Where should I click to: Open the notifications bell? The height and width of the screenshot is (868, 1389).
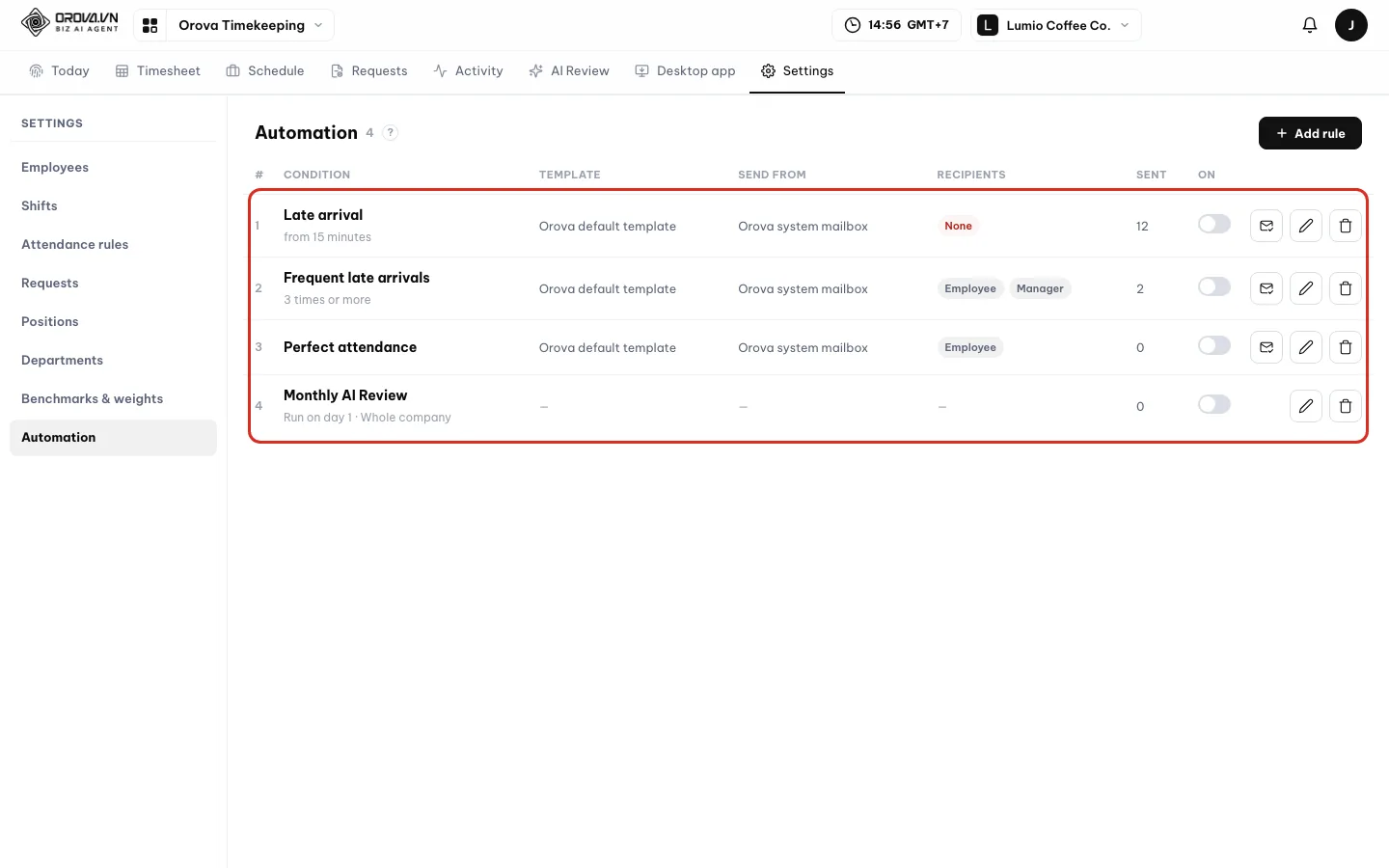pos(1309,25)
